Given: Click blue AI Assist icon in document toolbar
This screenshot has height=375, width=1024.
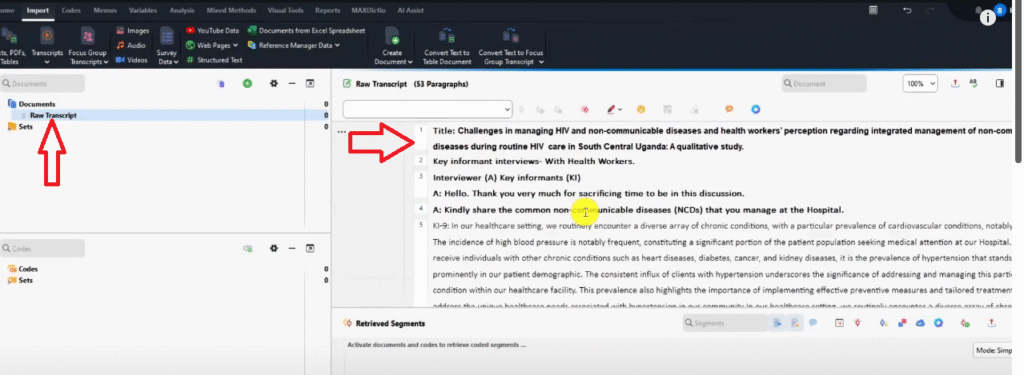Looking at the screenshot, I should click(x=756, y=109).
